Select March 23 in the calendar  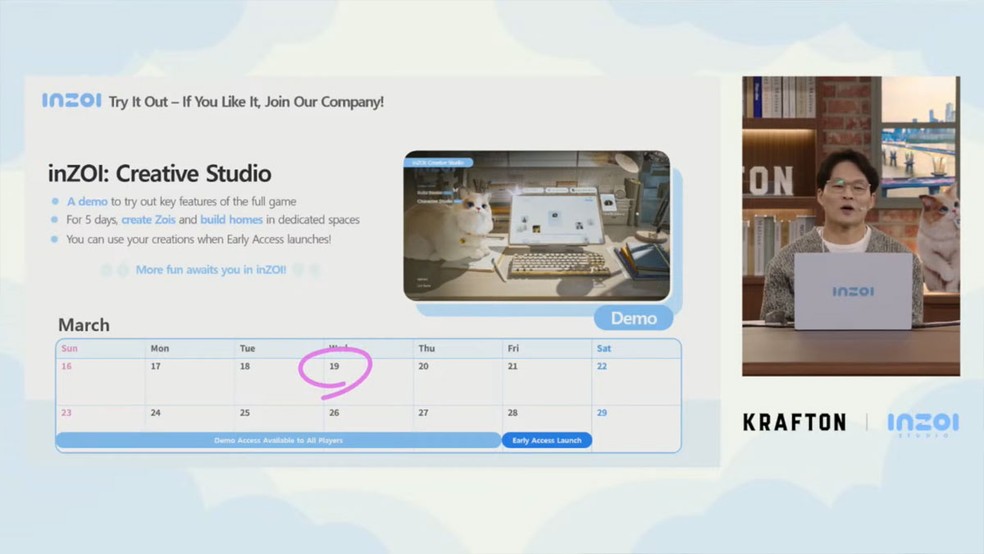(67, 413)
